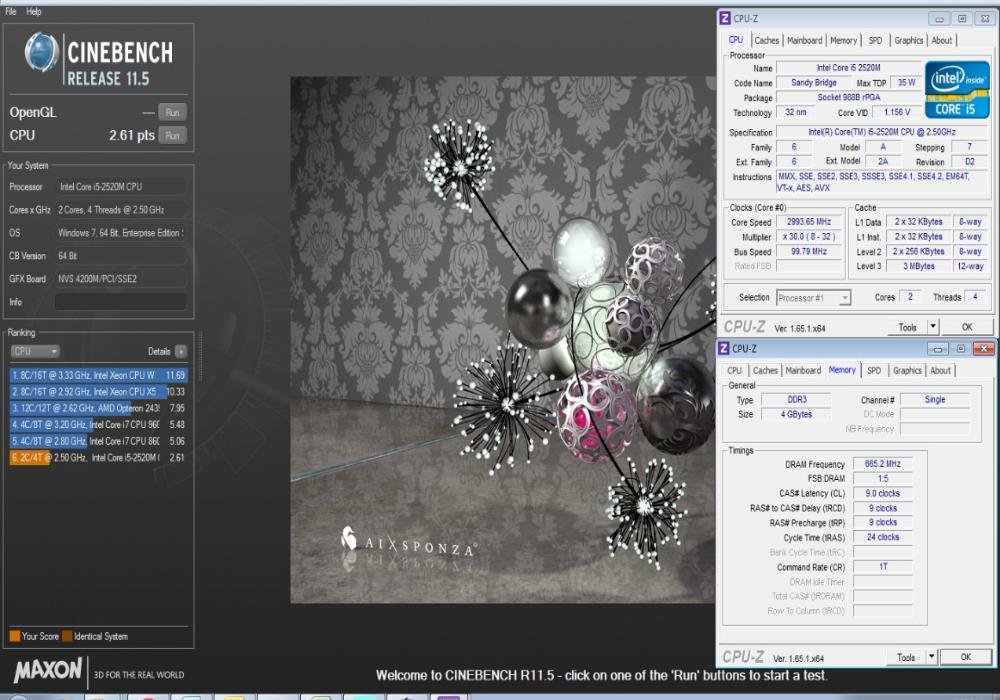
Task: Click the Cinebench globe logo icon
Action: pyautogui.click(x=41, y=52)
